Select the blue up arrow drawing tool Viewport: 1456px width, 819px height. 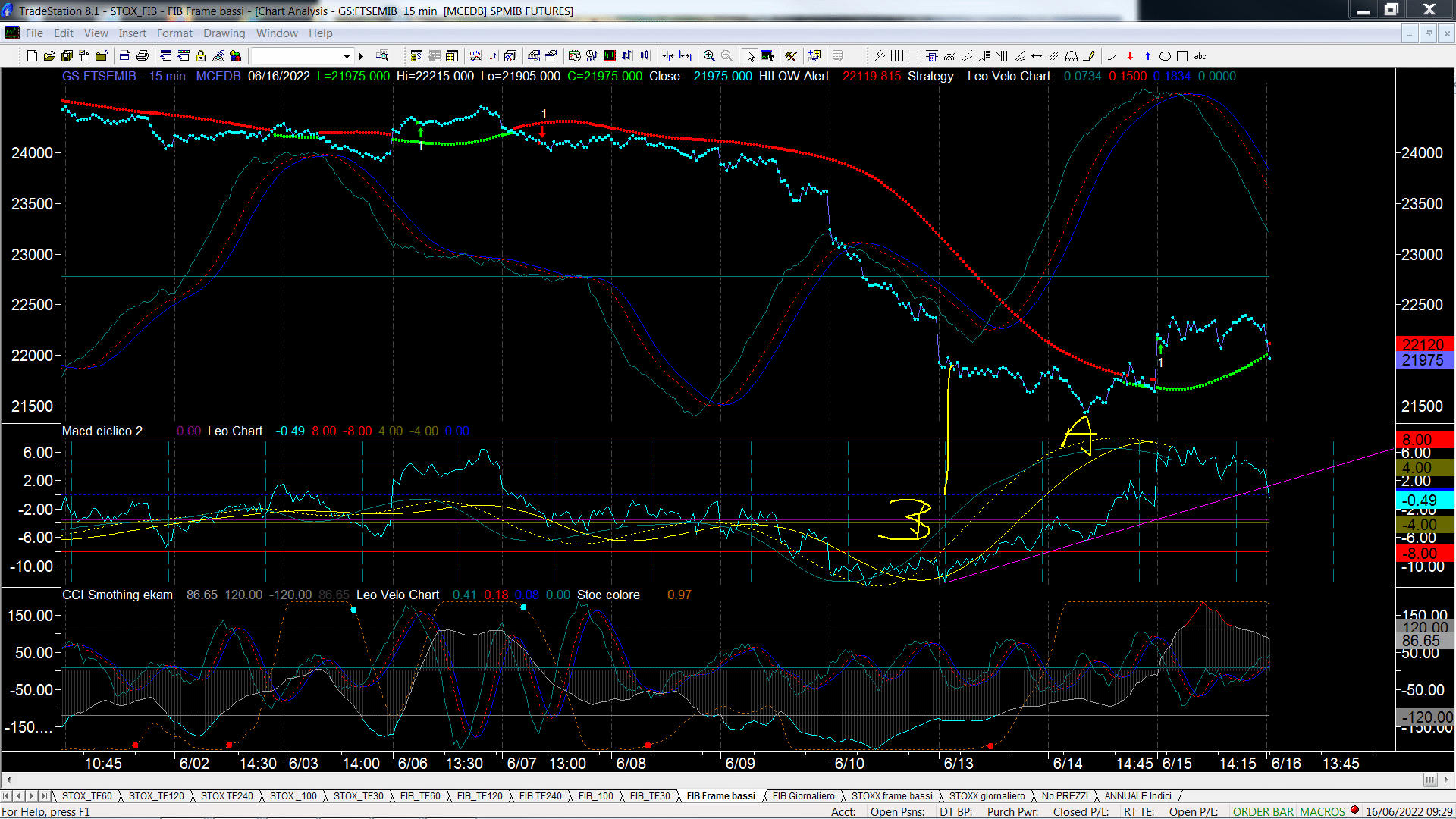(x=1147, y=56)
